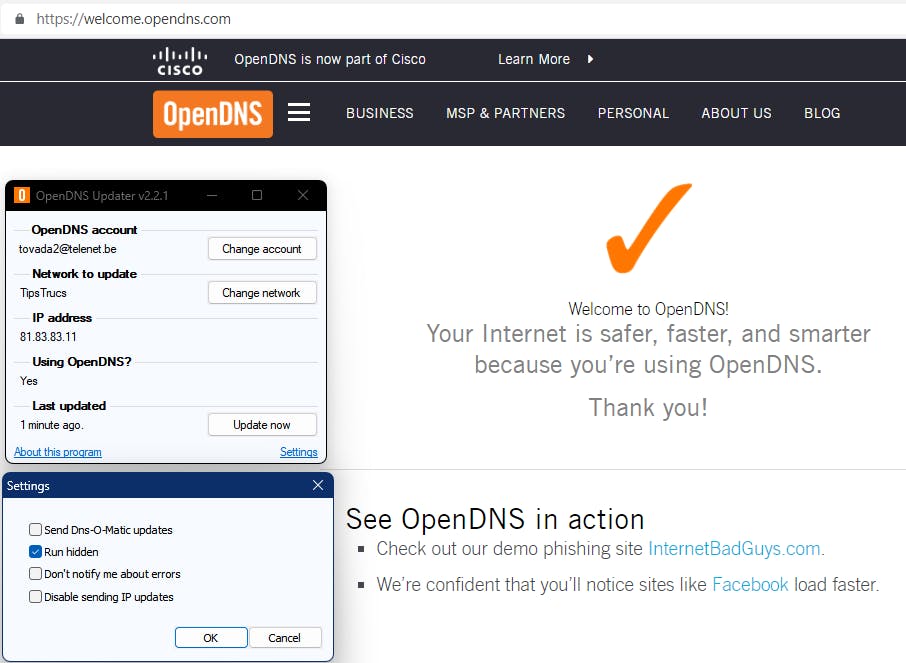The height and width of the screenshot is (663, 906).
Task: Click the 'See OpenDNS in action' heading
Action: point(495,519)
